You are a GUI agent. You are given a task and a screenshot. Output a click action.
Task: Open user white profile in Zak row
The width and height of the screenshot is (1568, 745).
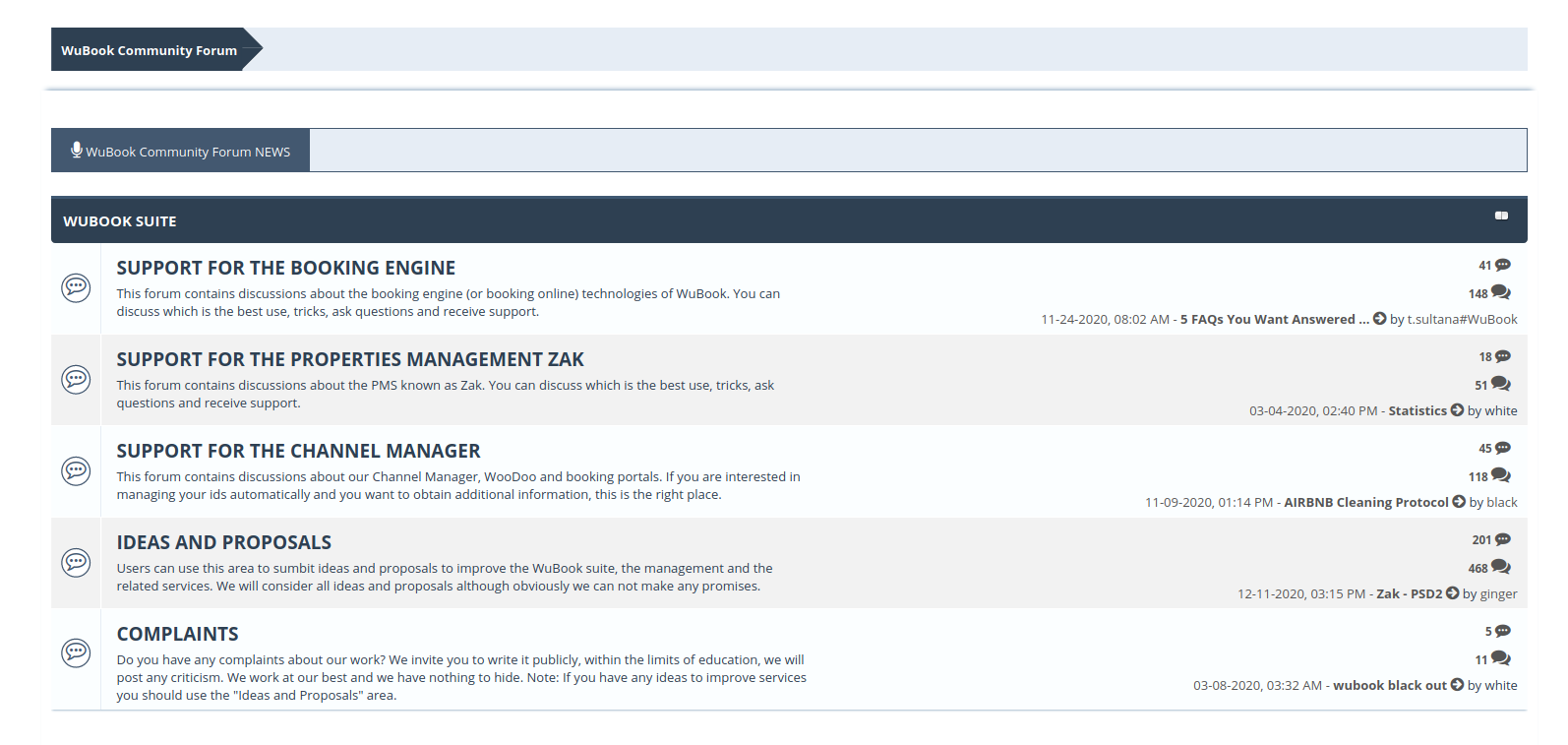coord(1501,410)
